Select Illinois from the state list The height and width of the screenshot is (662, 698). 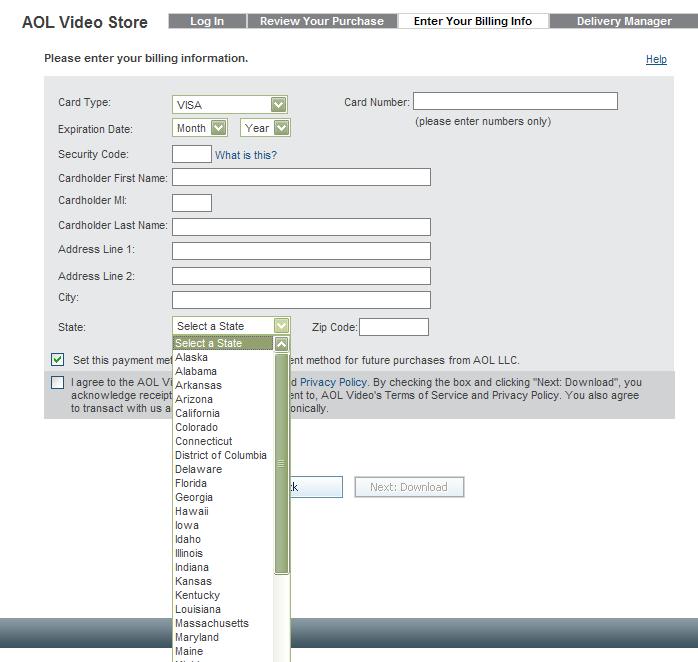click(223, 553)
